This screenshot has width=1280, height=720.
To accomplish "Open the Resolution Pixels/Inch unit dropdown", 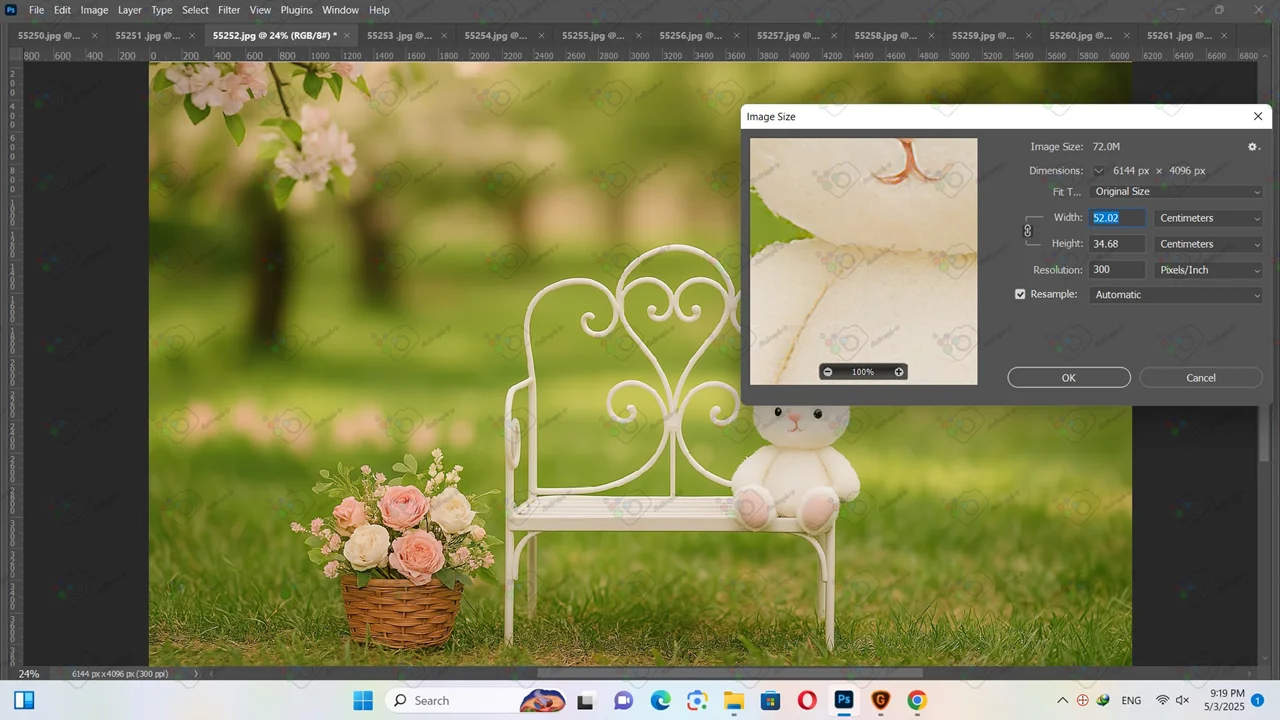I will 1208,270.
